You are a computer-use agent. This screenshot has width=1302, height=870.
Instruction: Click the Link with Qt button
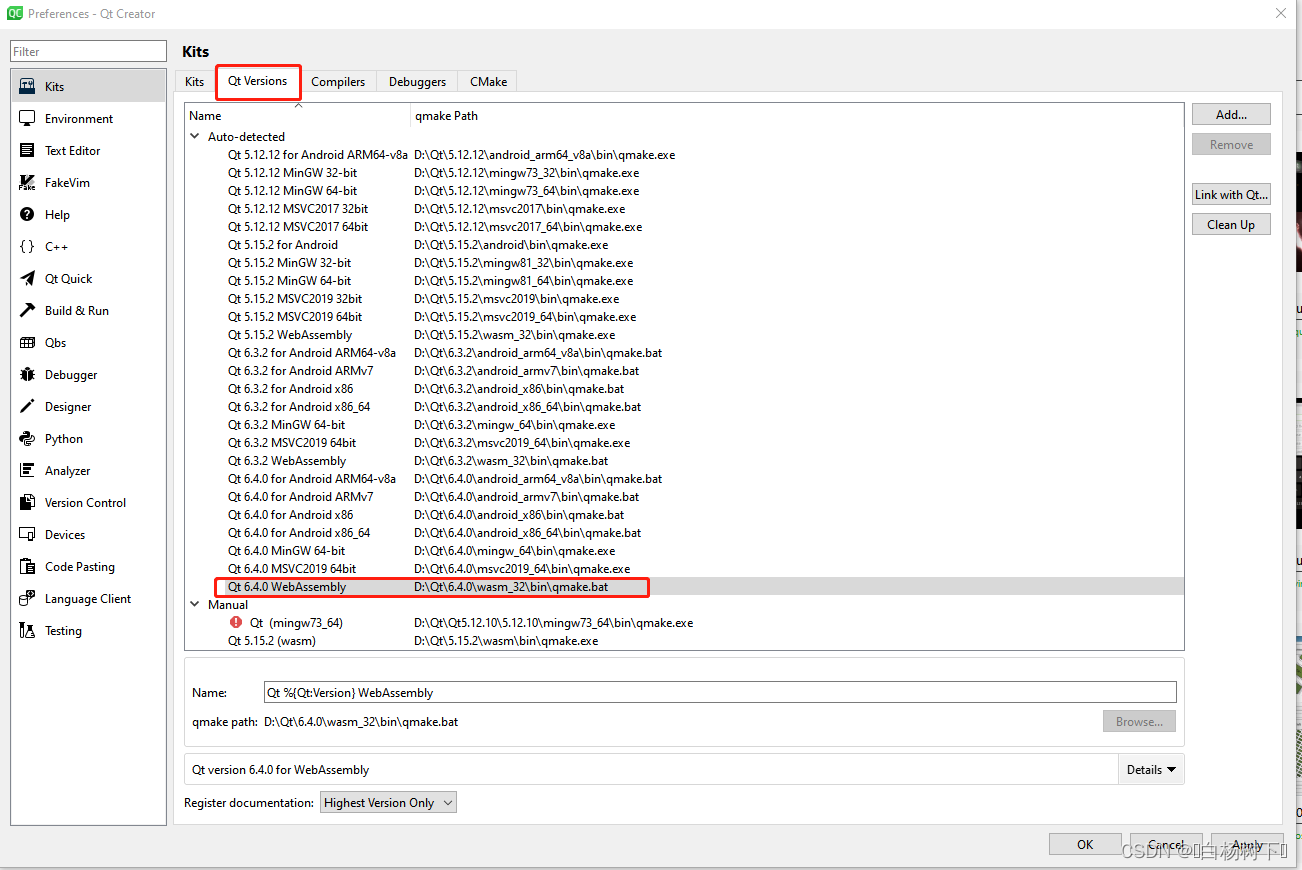click(x=1231, y=194)
